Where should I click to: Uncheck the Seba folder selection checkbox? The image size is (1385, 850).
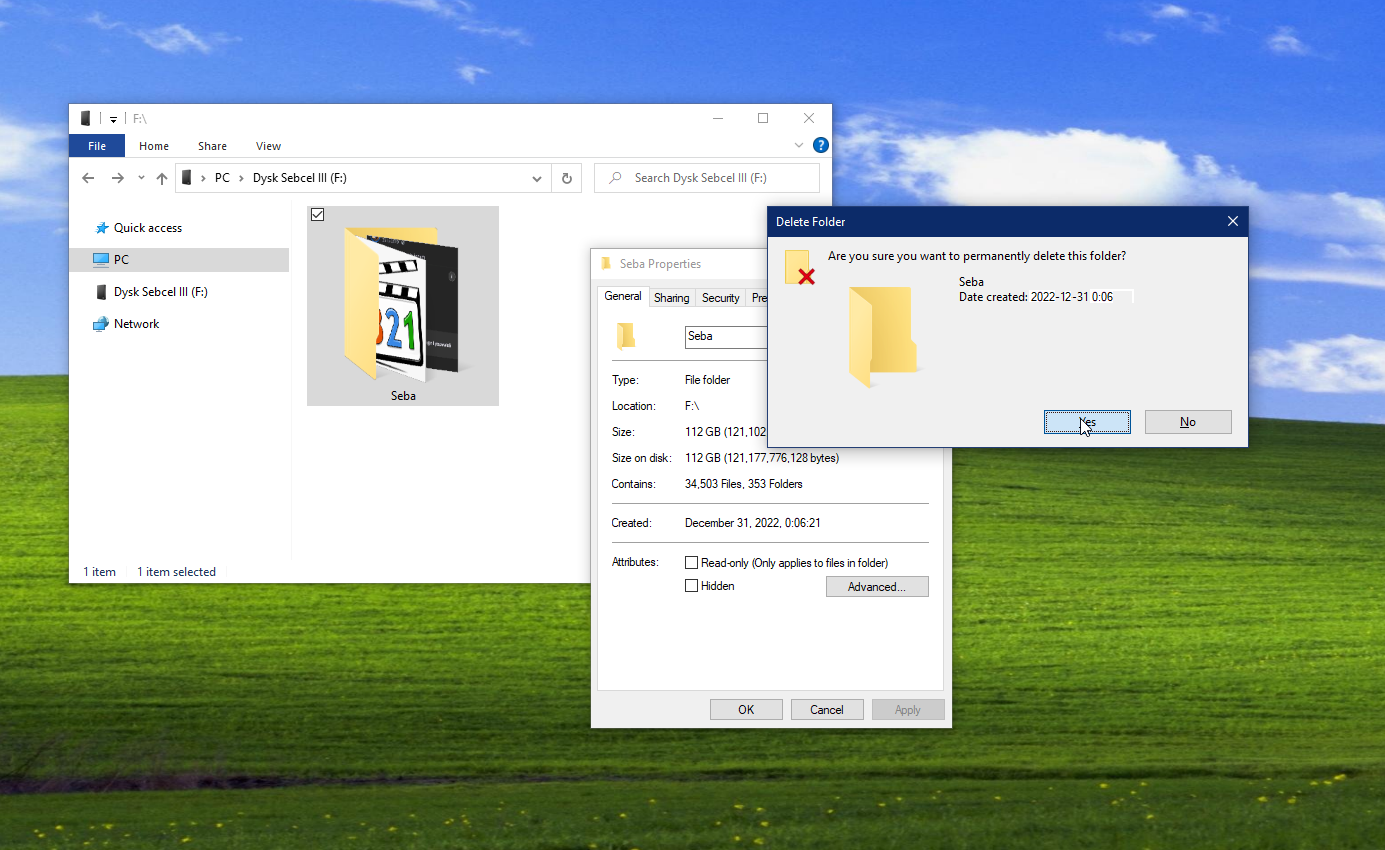317,214
